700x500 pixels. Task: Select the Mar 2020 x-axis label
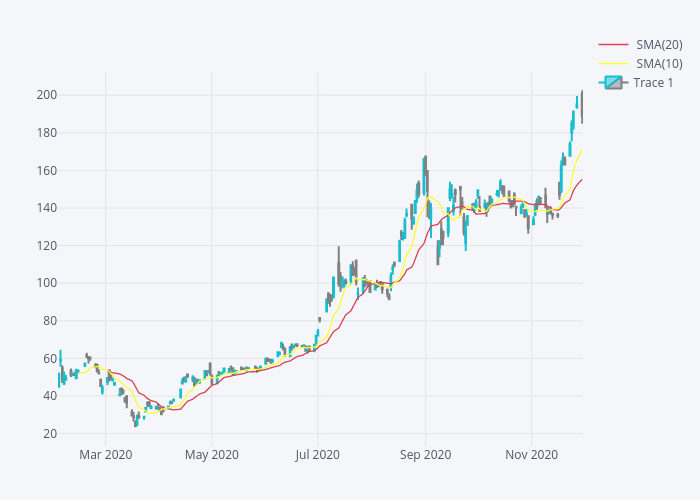[x=106, y=455]
